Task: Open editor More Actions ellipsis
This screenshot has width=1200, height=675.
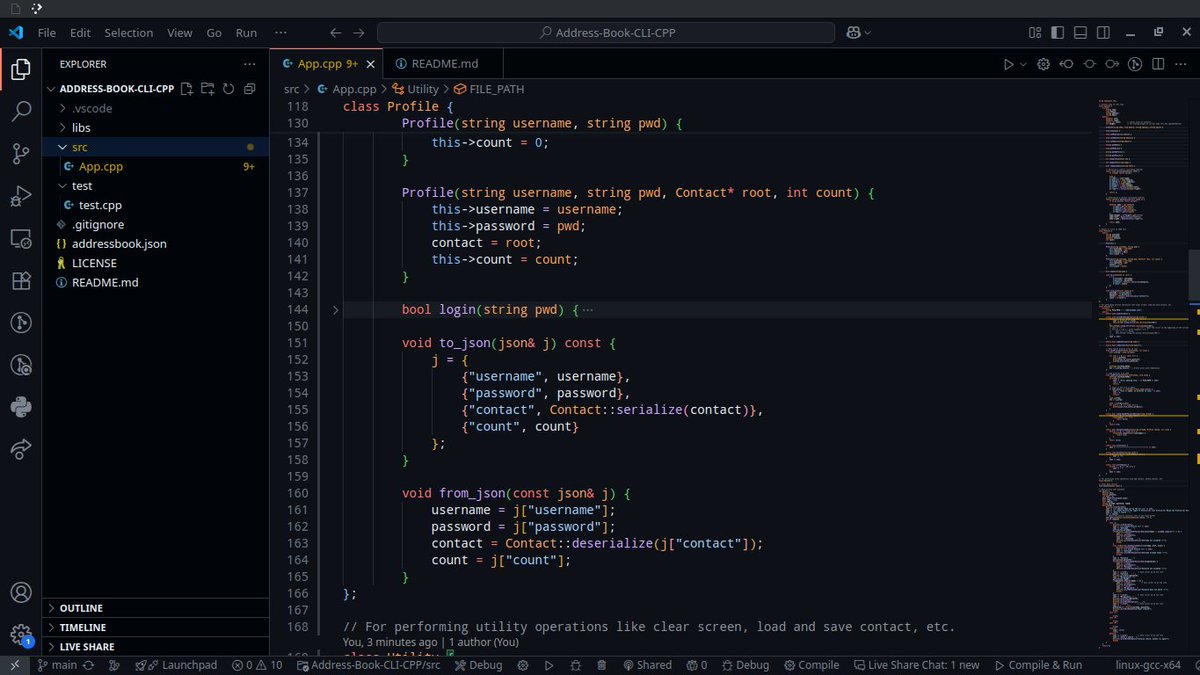Action: pyautogui.click(x=1181, y=64)
